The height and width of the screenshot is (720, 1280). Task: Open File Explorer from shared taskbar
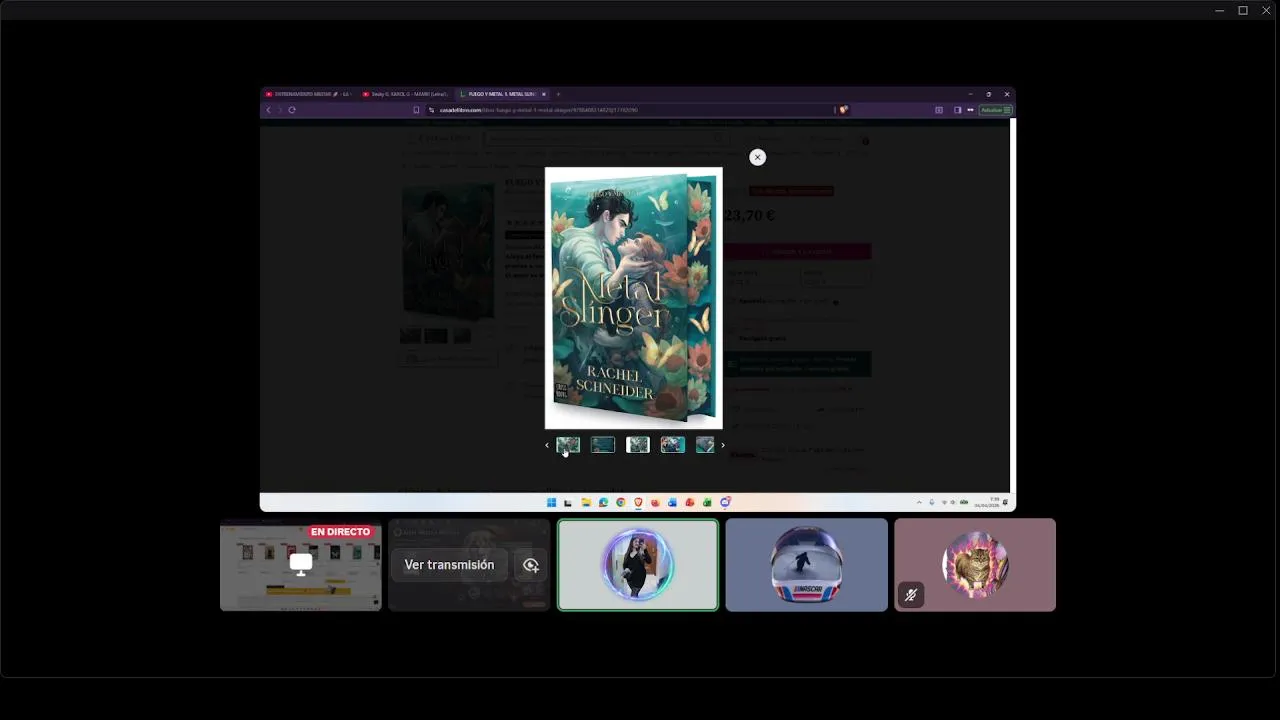tap(586, 502)
